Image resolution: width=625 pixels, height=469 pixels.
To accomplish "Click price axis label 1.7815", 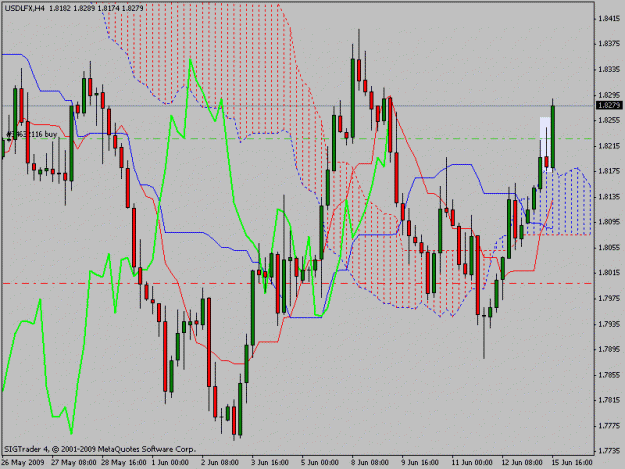I will (x=609, y=400).
